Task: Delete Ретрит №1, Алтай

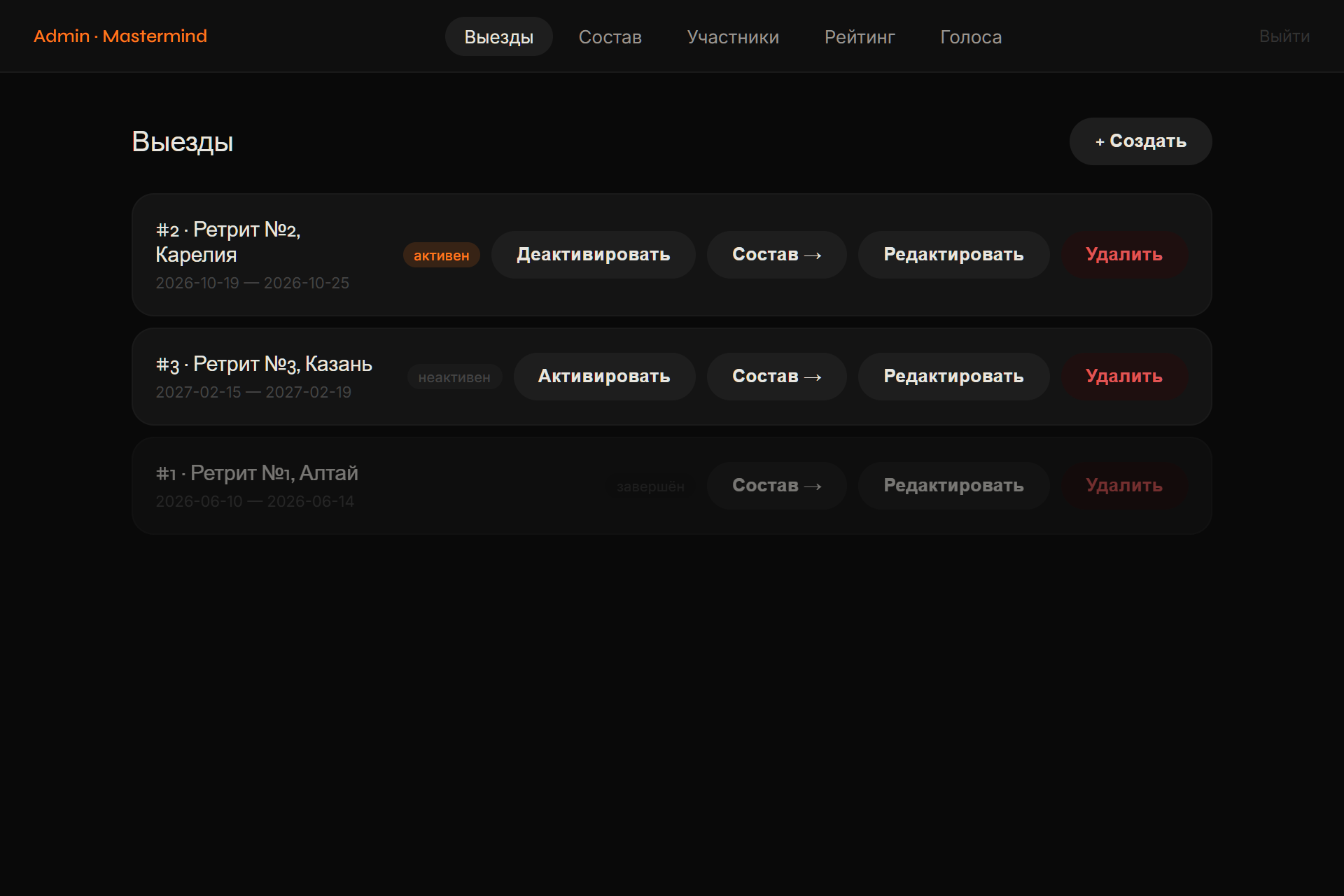Action: 1124,486
